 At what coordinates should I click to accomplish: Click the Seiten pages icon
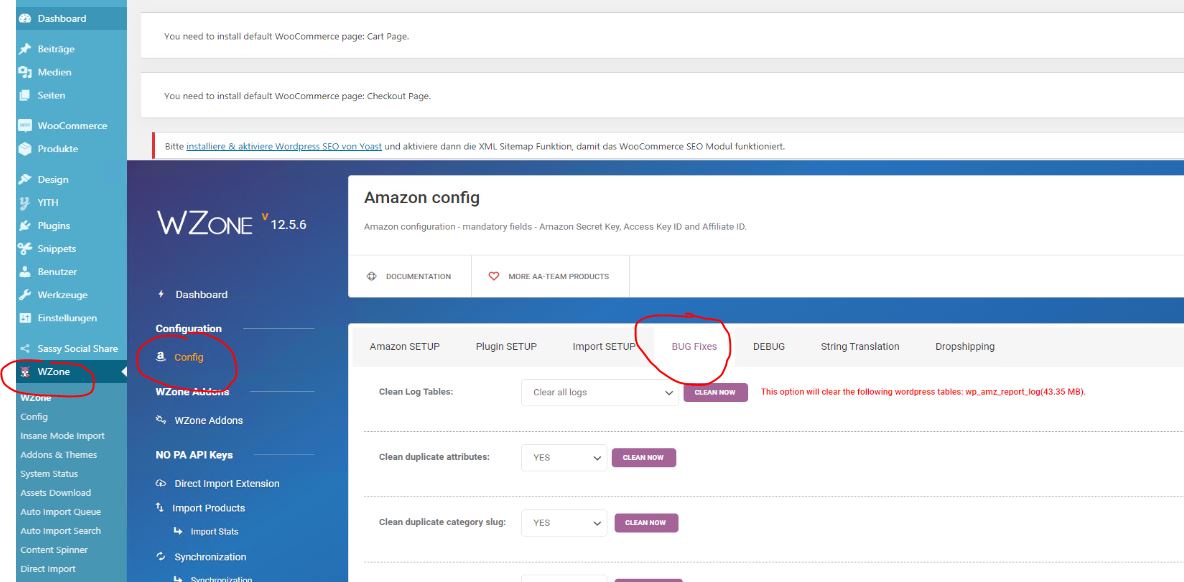coord(25,95)
